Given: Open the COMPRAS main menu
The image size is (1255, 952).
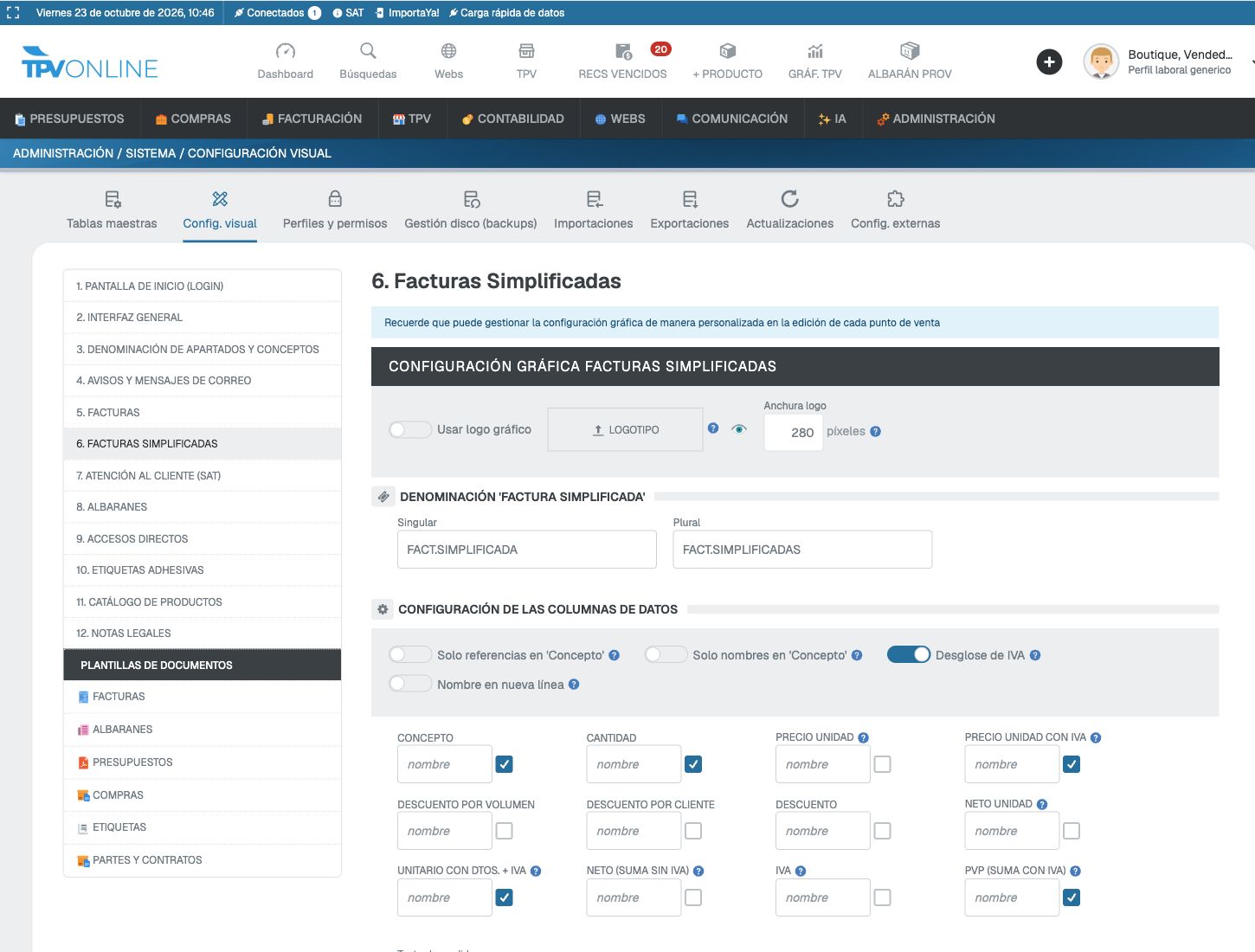Looking at the screenshot, I should click(193, 119).
